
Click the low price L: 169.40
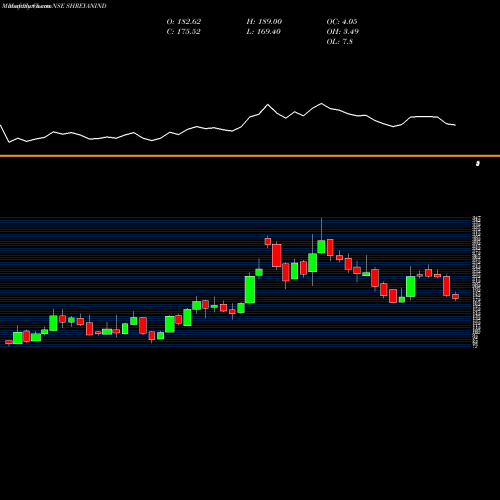click(264, 31)
